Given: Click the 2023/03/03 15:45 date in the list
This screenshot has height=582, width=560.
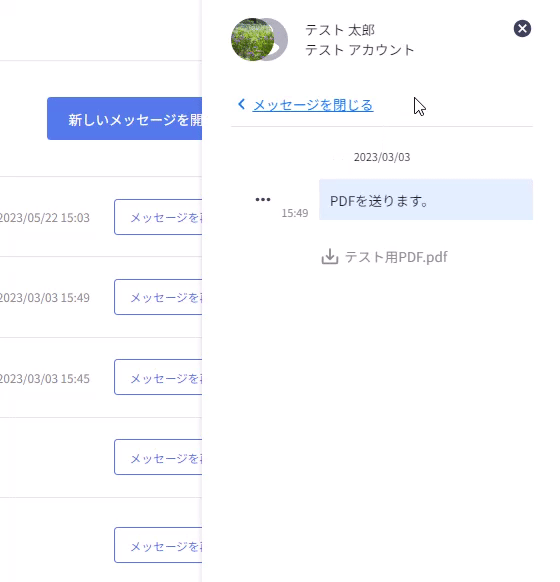Looking at the screenshot, I should [45, 379].
